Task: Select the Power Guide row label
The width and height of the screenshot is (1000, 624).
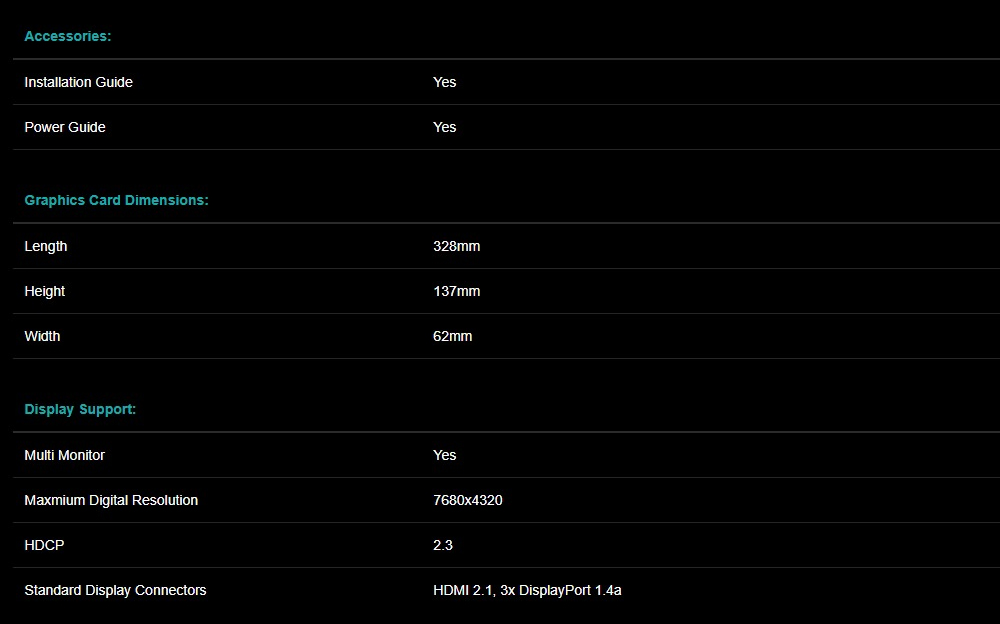Action: [65, 127]
